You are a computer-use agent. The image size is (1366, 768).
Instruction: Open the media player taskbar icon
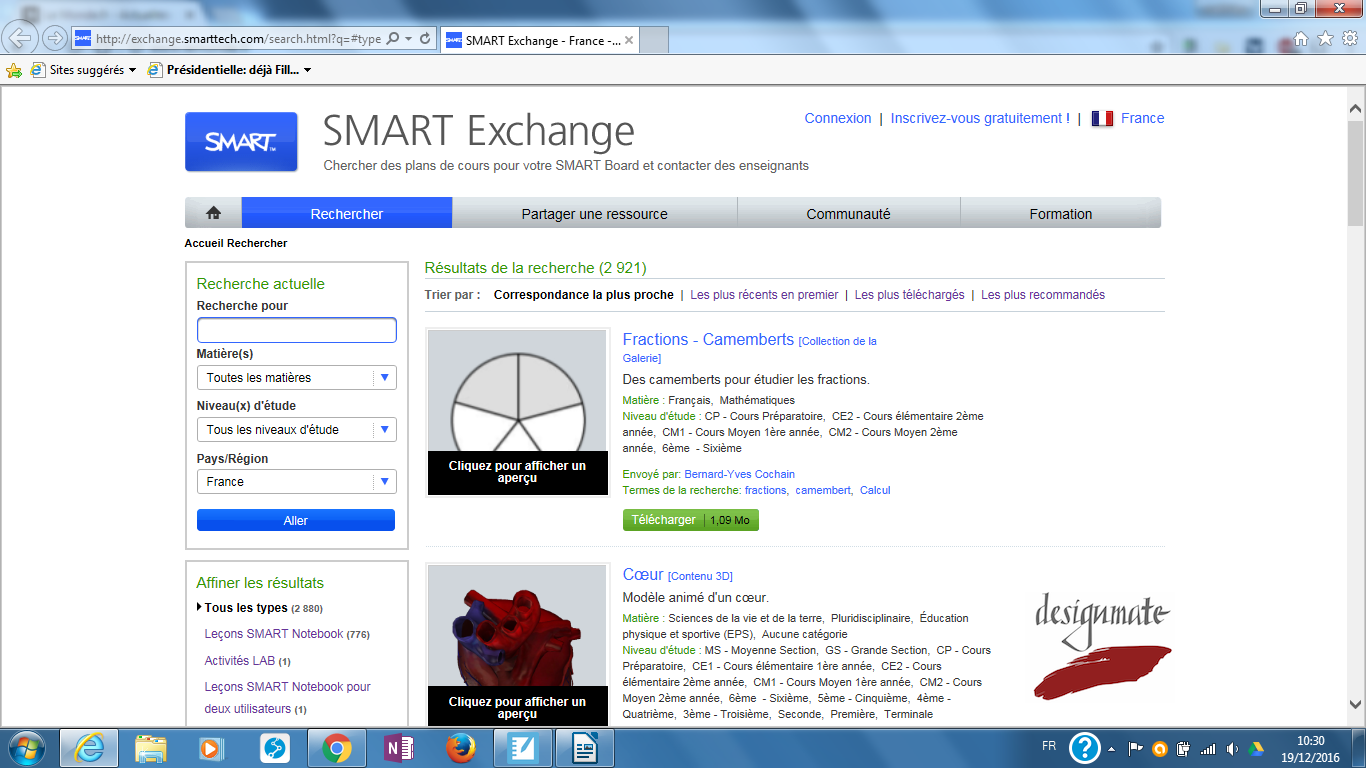(211, 747)
